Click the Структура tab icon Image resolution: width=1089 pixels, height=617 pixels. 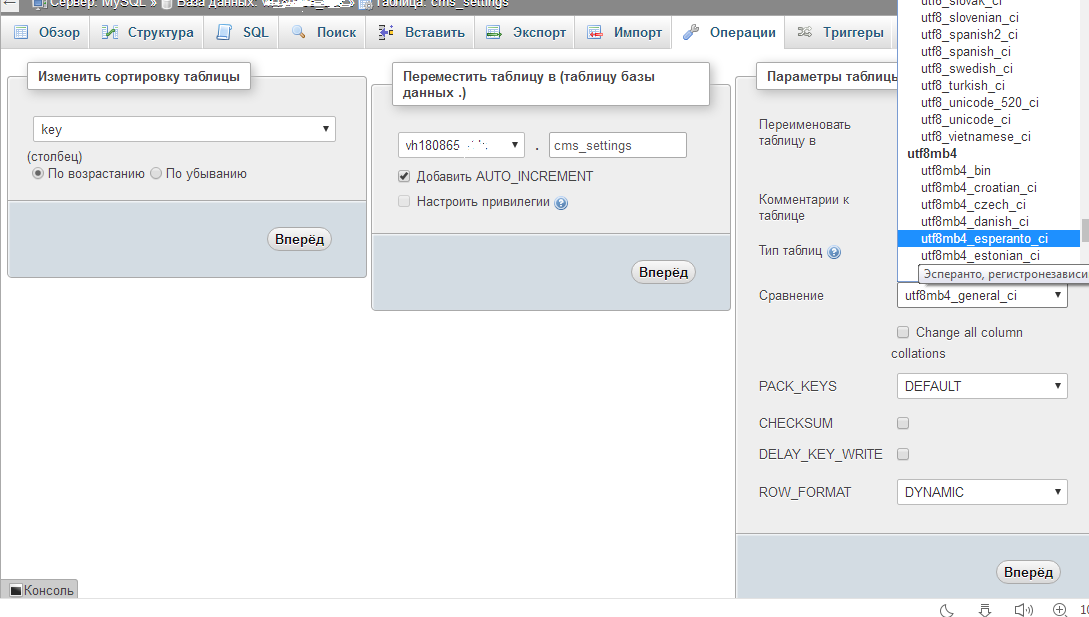tap(110, 32)
